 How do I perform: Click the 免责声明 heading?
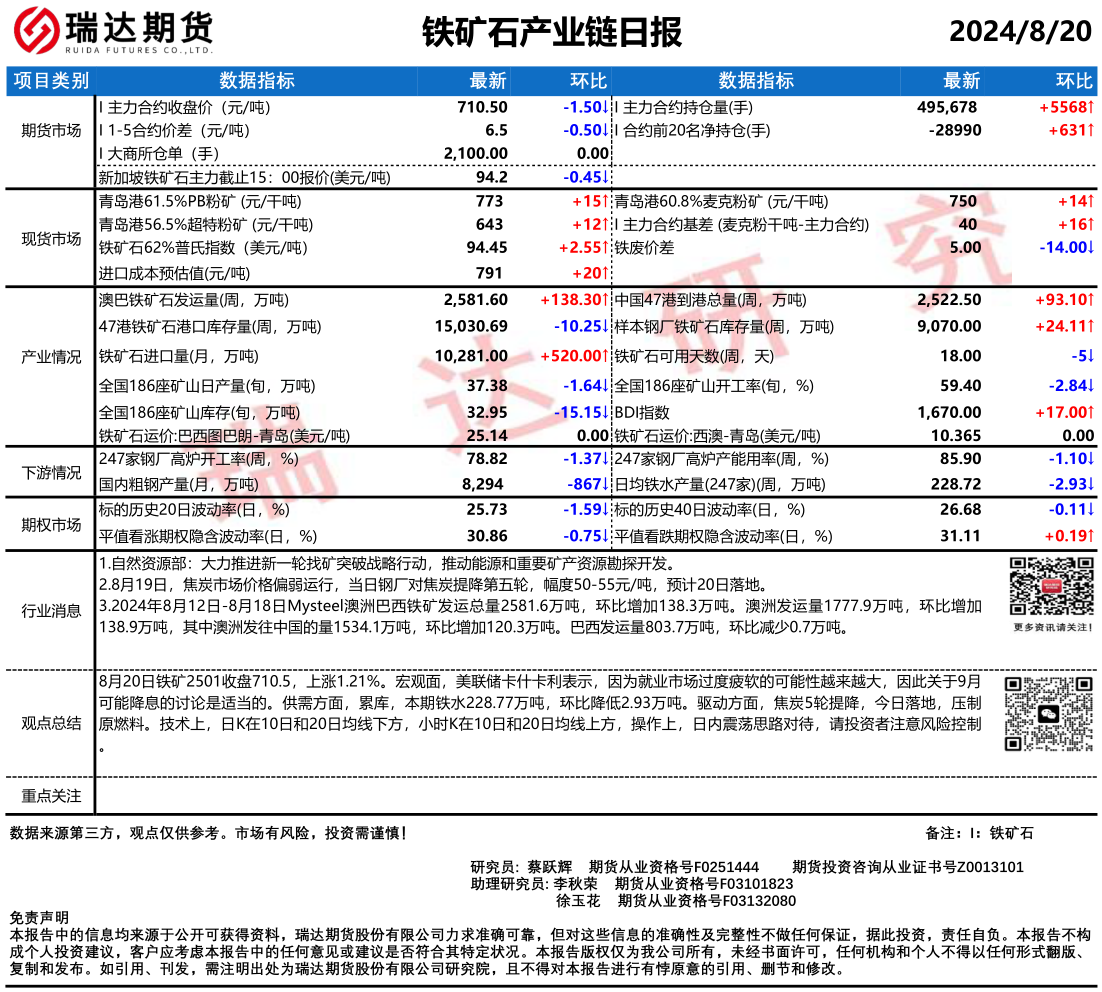click(40, 916)
